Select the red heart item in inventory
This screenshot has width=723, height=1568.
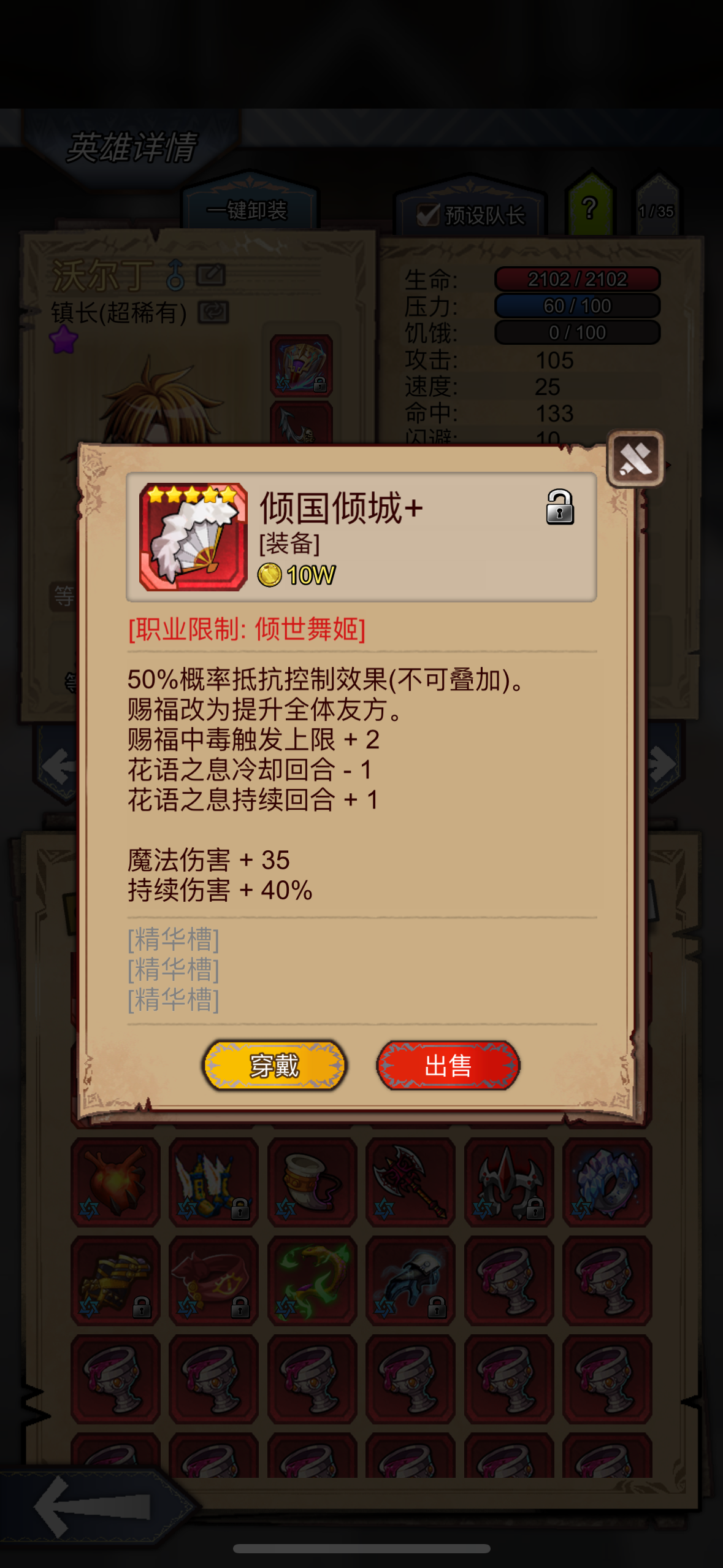[115, 1182]
